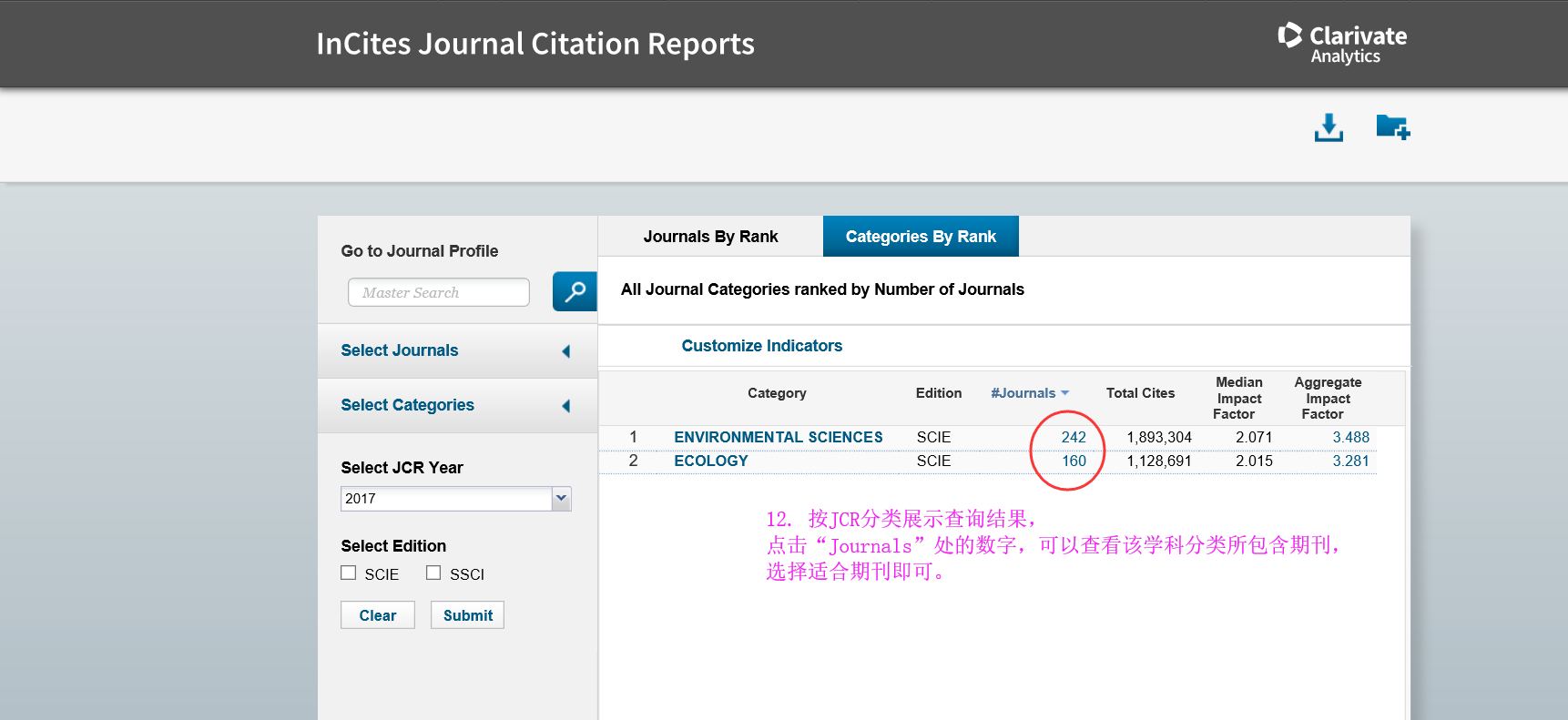Check the SSCI edition checkbox

[433, 573]
